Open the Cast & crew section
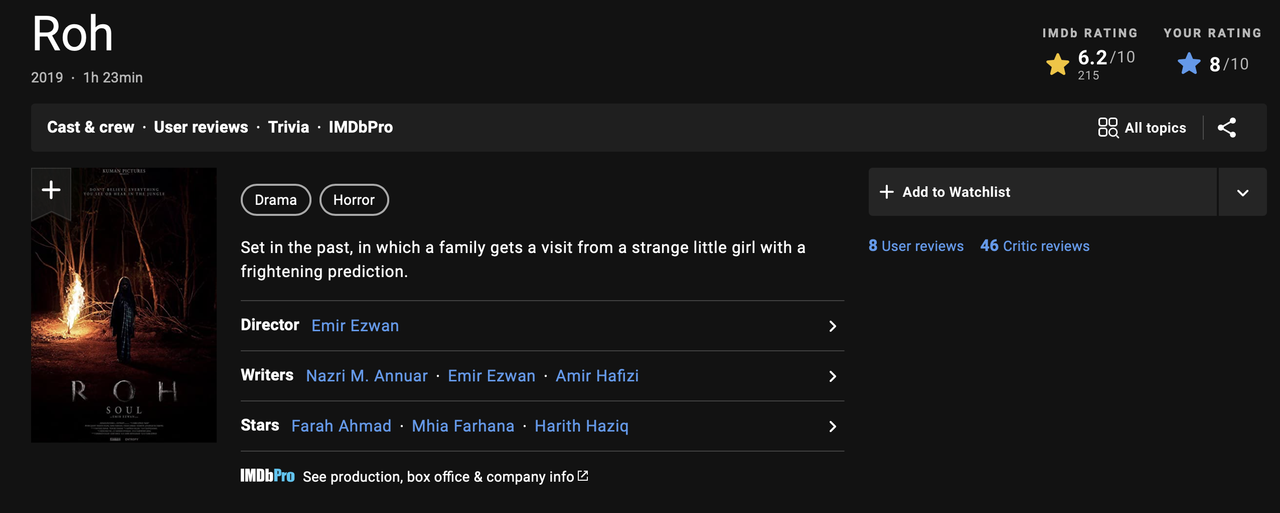This screenshot has height=513, width=1280. coord(90,127)
